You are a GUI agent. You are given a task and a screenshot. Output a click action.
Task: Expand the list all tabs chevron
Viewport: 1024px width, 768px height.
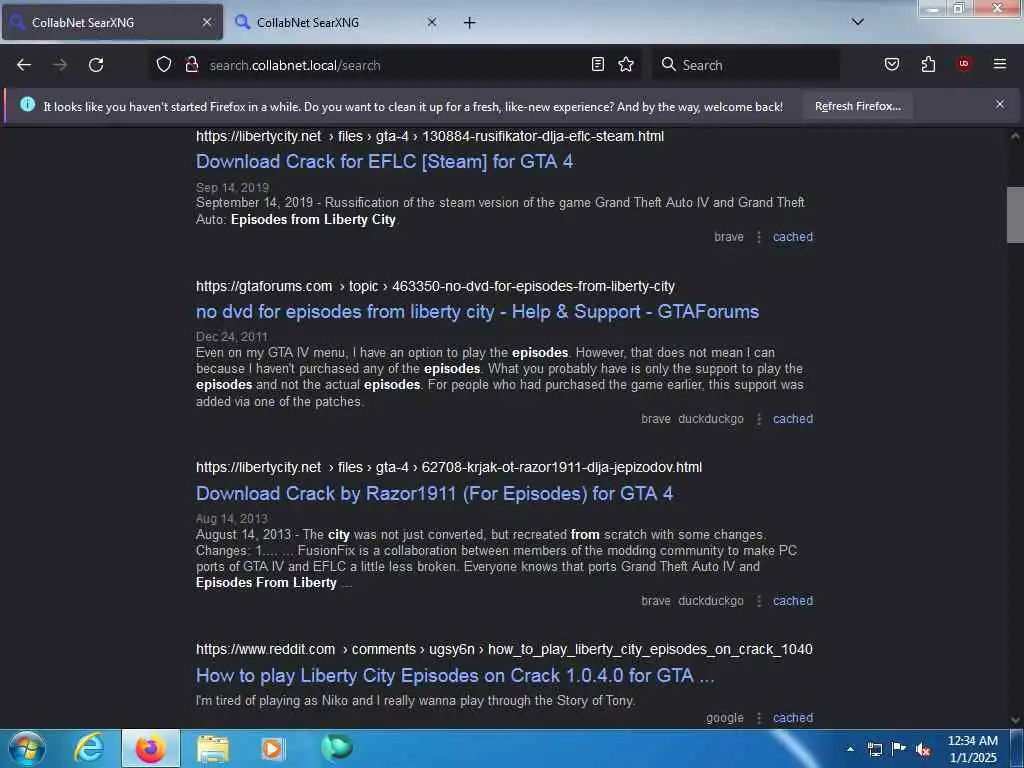[858, 22]
